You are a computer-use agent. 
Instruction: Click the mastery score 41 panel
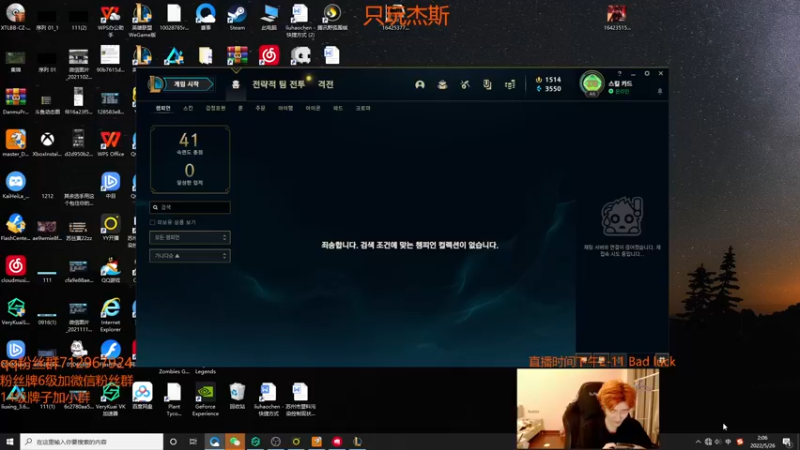(x=190, y=160)
